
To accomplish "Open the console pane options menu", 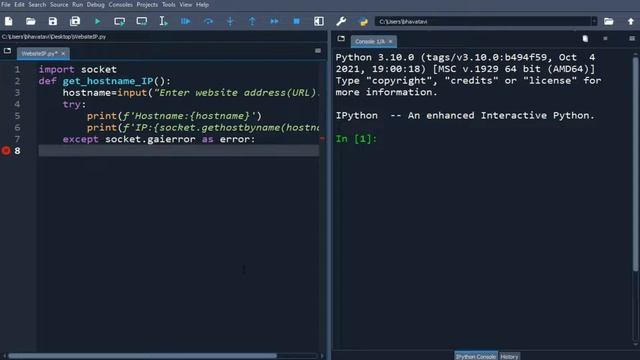I will click(x=632, y=38).
